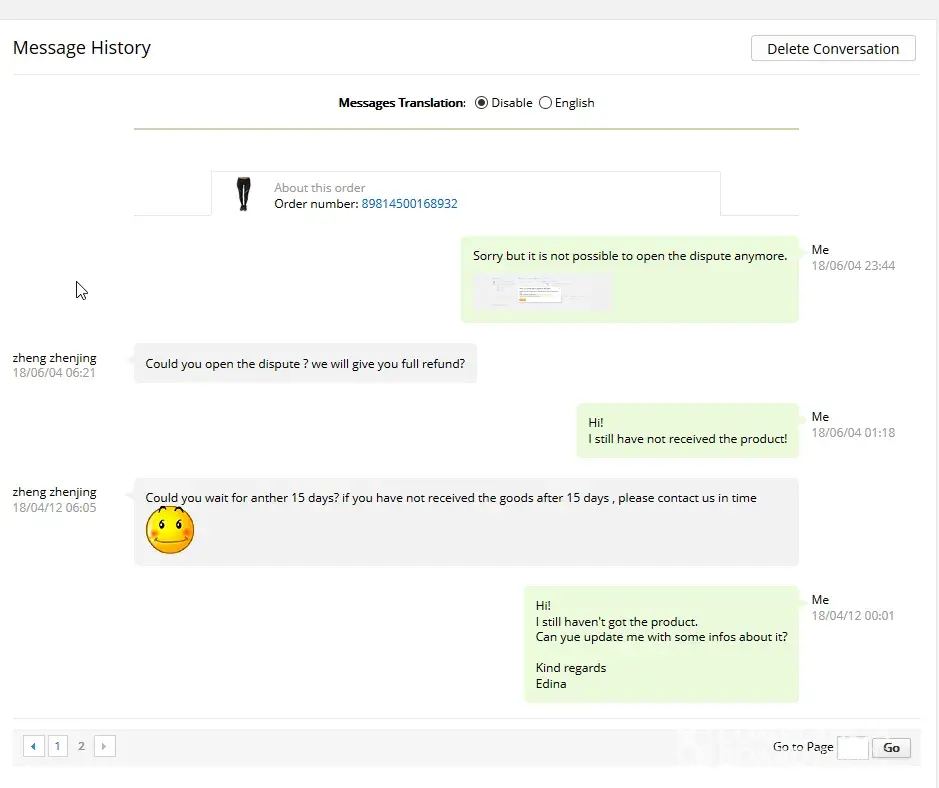Open order number 89814500168932 link

[409, 203]
